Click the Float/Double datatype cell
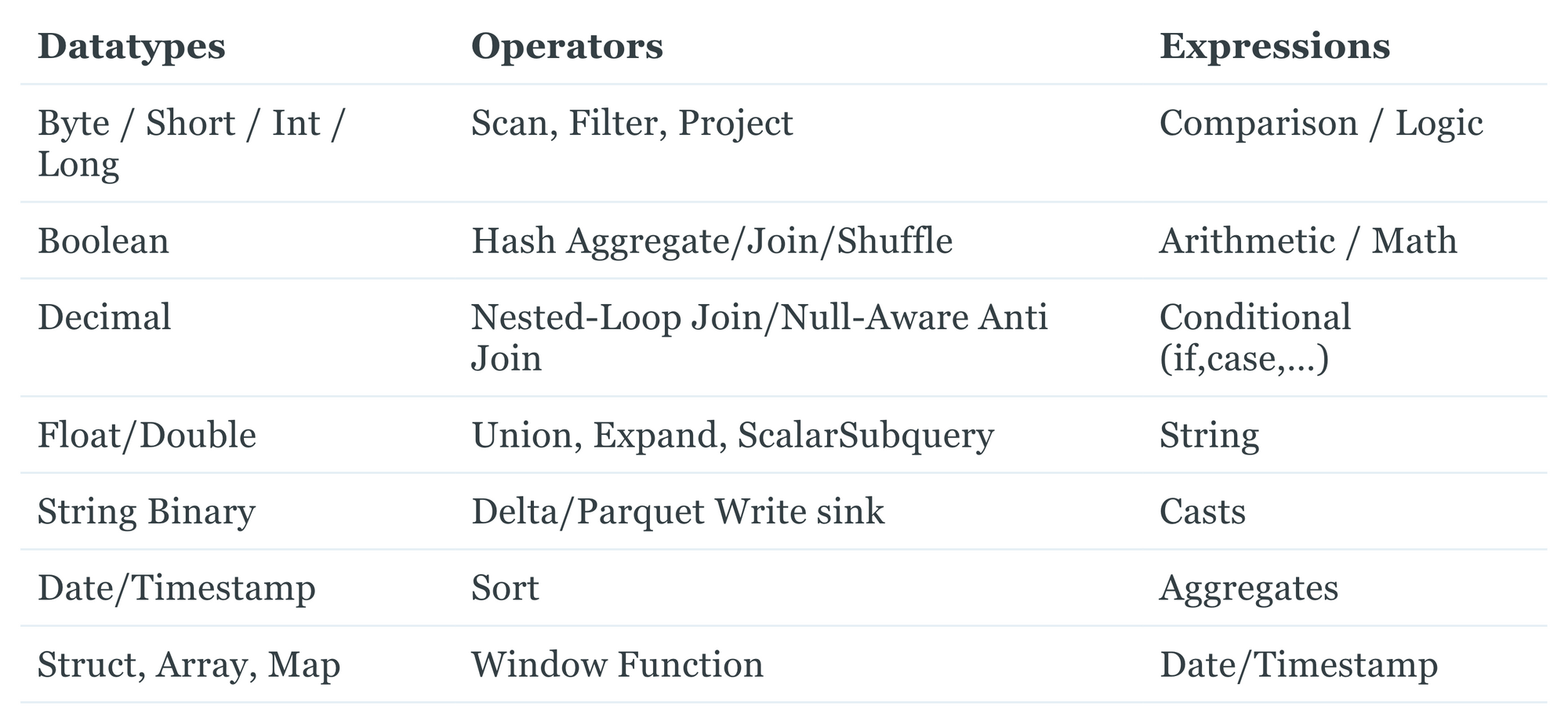Viewport: 1568px width, 713px height. (147, 435)
